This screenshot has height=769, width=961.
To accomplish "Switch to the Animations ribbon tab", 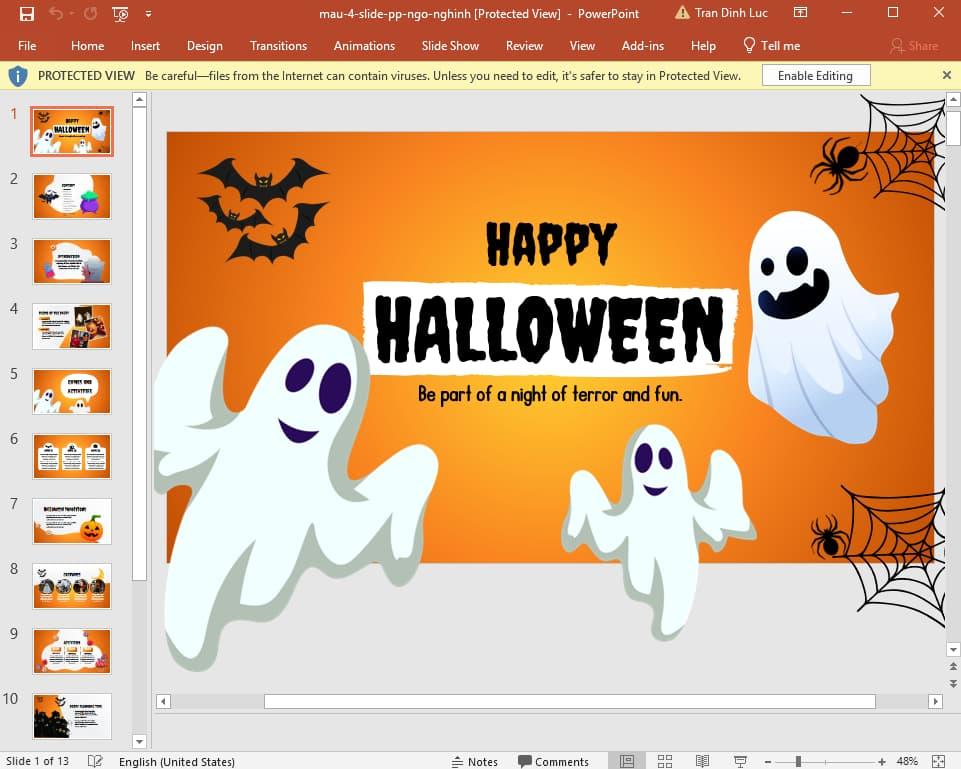I will click(x=364, y=45).
